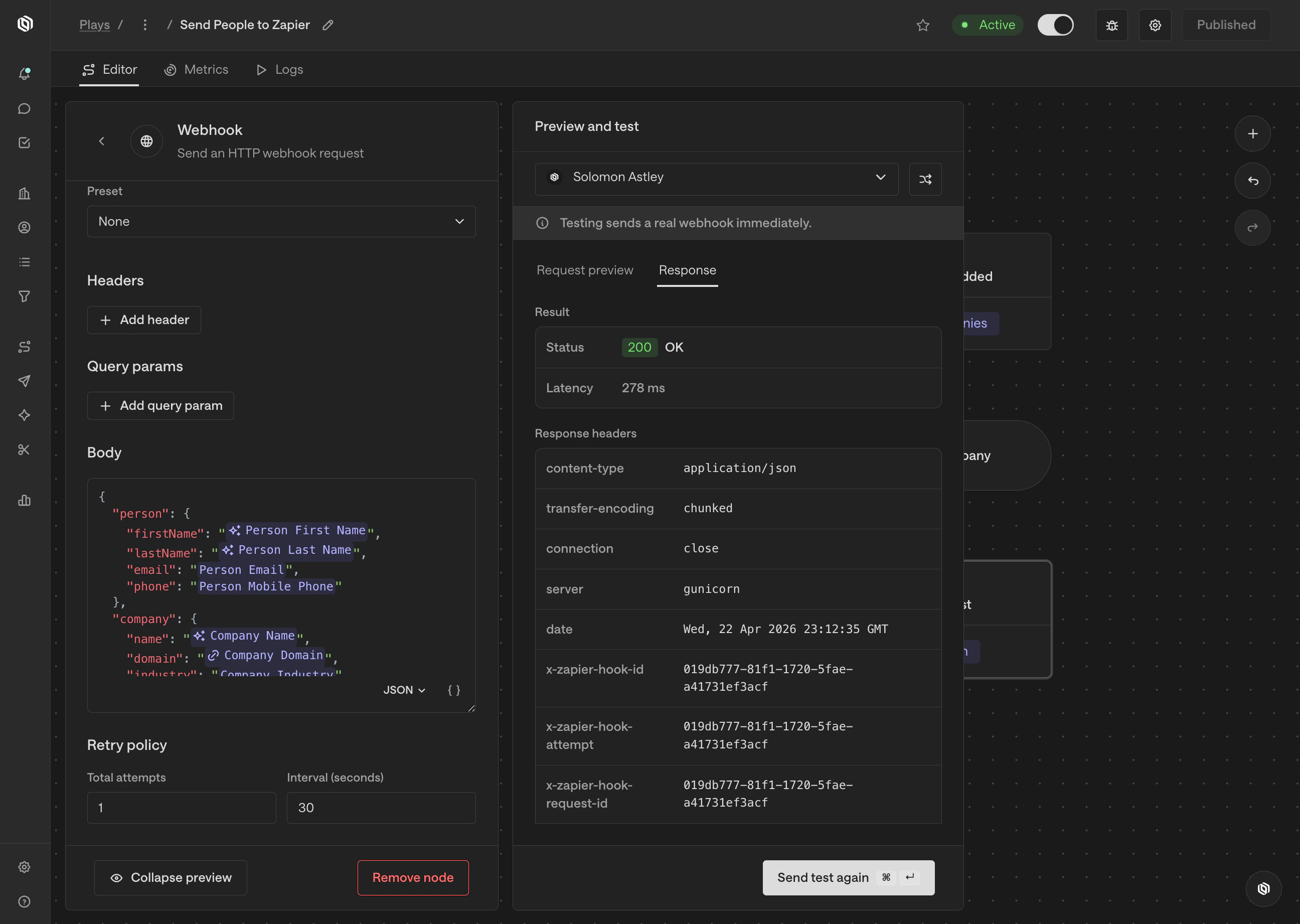
Task: Expand the Solomon Astley person selector
Action: [x=716, y=178]
